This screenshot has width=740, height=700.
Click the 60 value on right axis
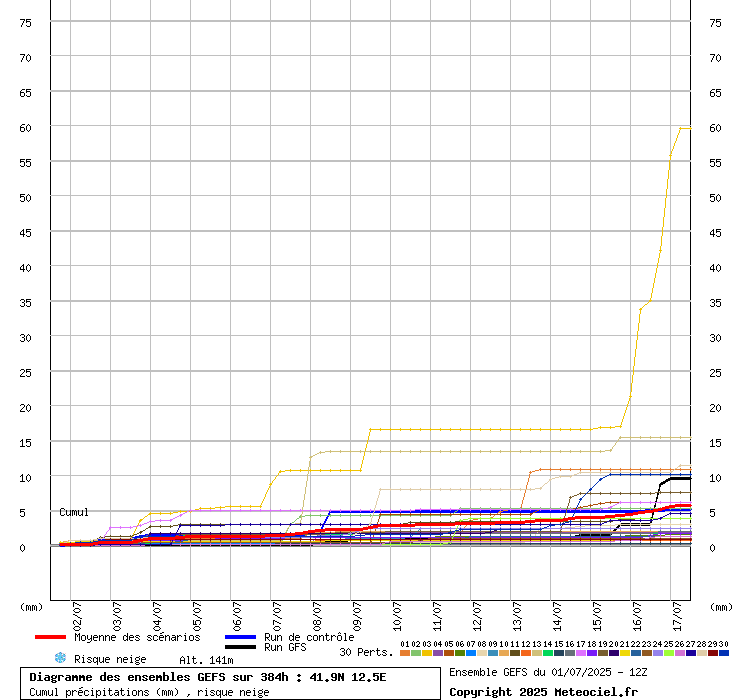(x=715, y=128)
